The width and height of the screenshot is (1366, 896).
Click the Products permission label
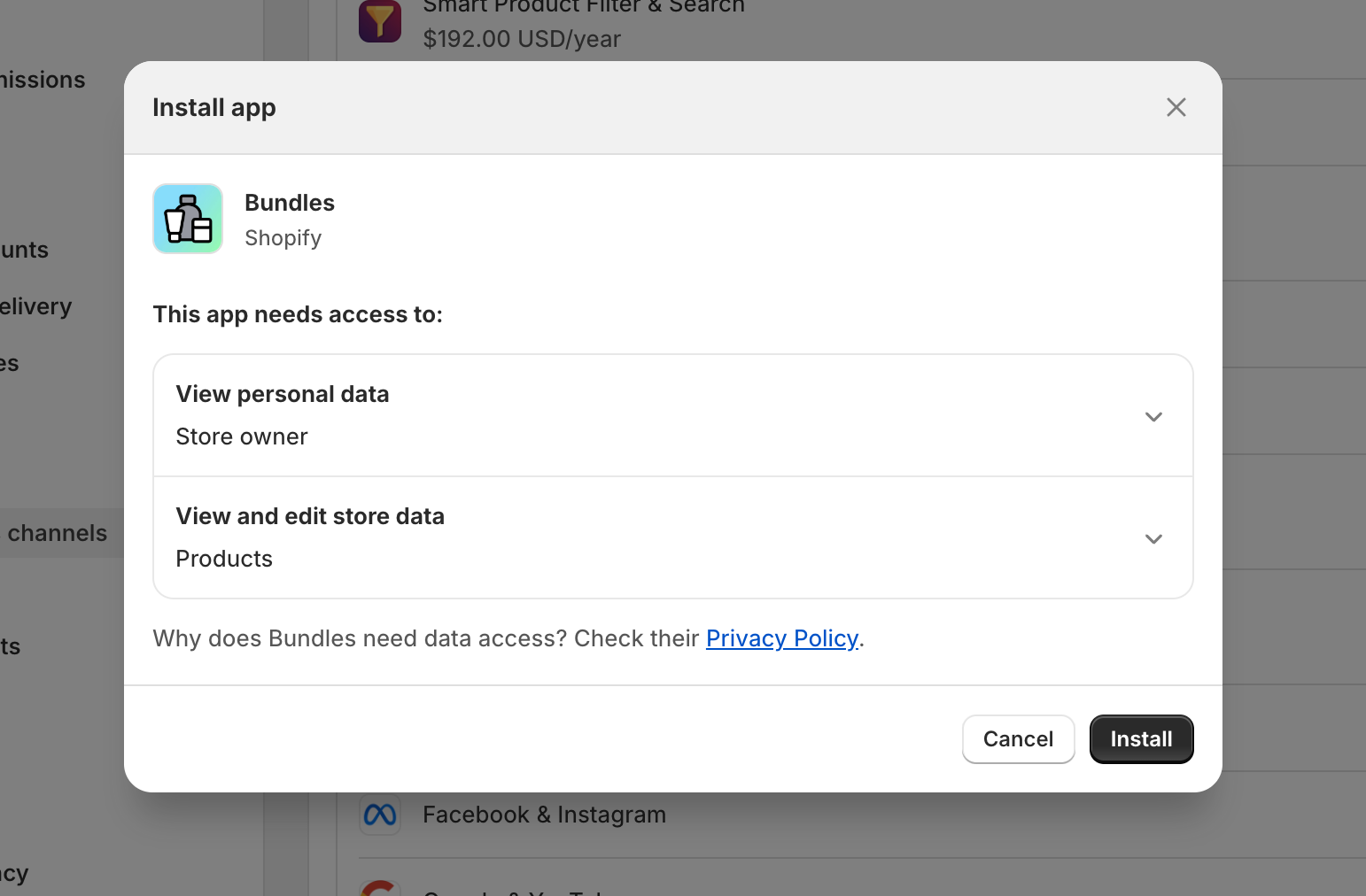tap(224, 558)
